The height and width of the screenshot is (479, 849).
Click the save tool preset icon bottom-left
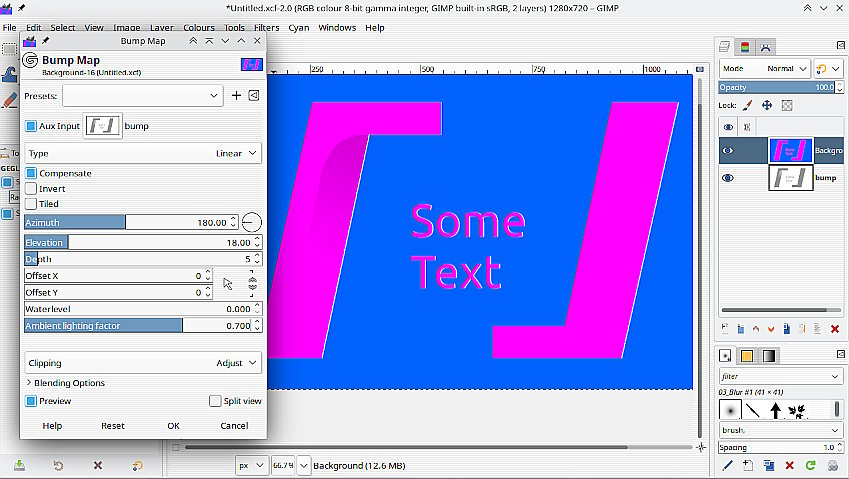pos(19,465)
